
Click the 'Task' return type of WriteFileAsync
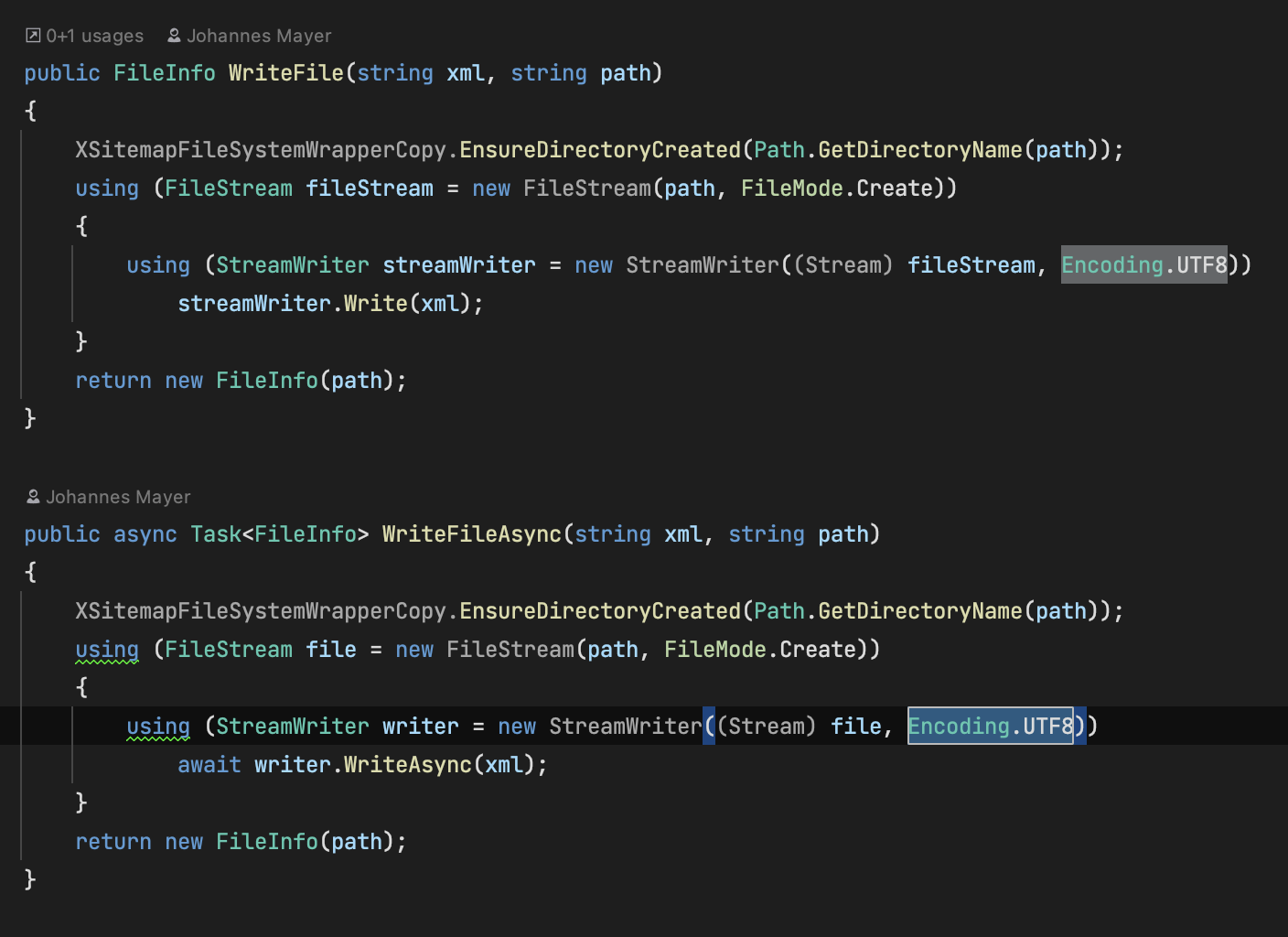(216, 534)
